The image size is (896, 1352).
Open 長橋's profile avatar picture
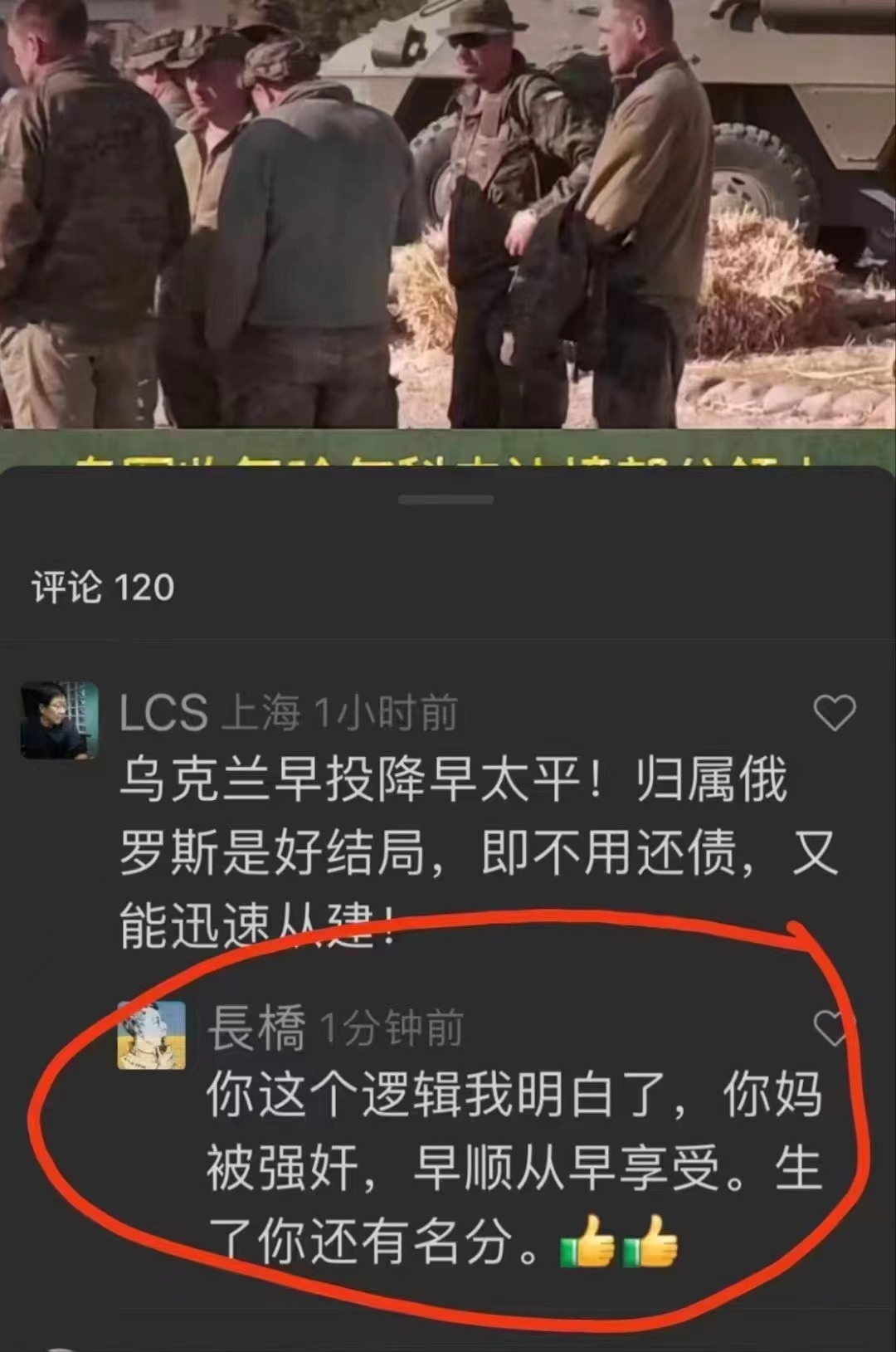pos(152,1035)
